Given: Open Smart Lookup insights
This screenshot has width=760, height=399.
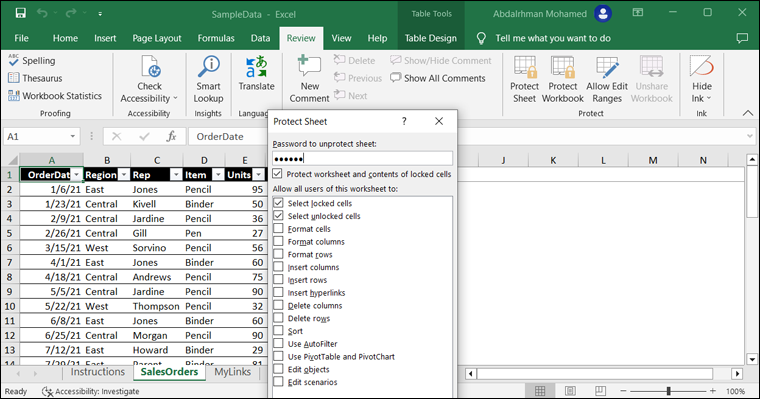Looking at the screenshot, I should click(208, 79).
